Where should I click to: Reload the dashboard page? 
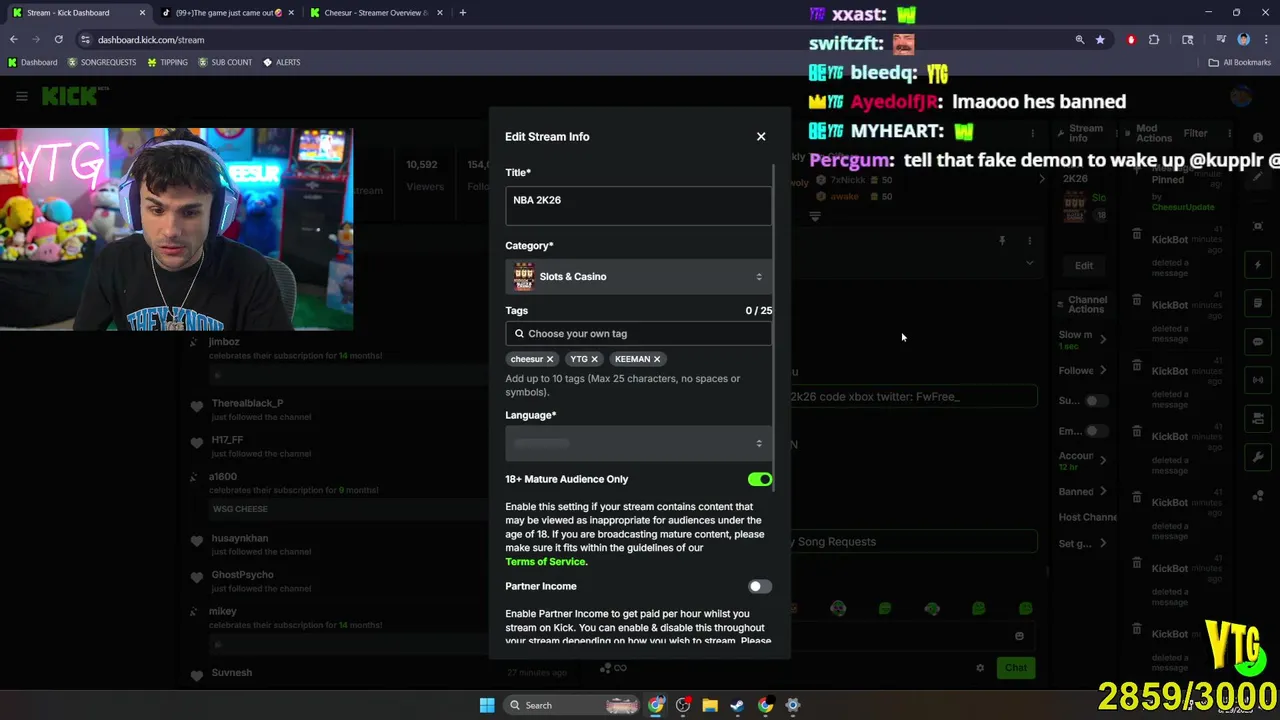[59, 40]
